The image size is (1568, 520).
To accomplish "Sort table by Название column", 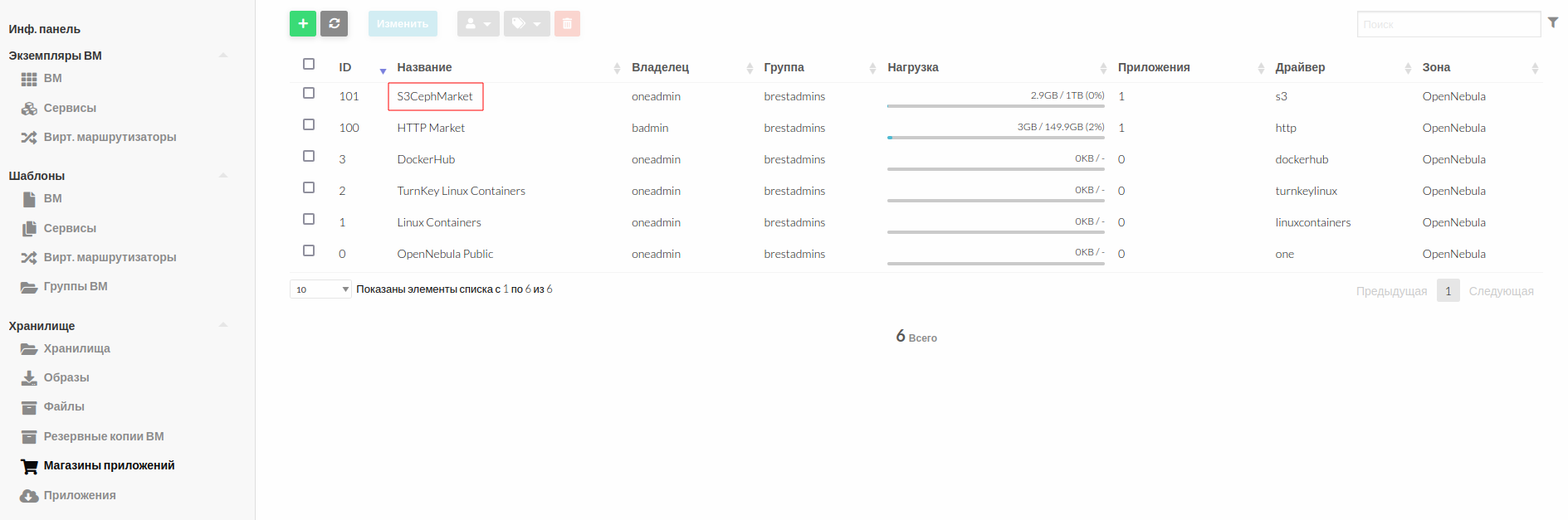I will (x=425, y=67).
